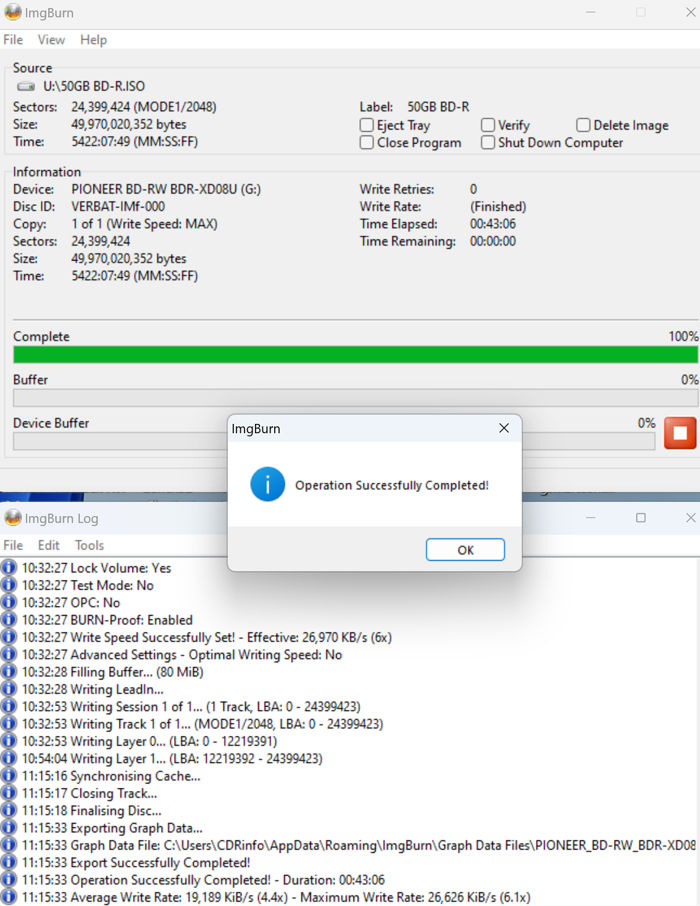Close the ImgBurn main window
This screenshot has width=700, height=906.
[691, 12]
